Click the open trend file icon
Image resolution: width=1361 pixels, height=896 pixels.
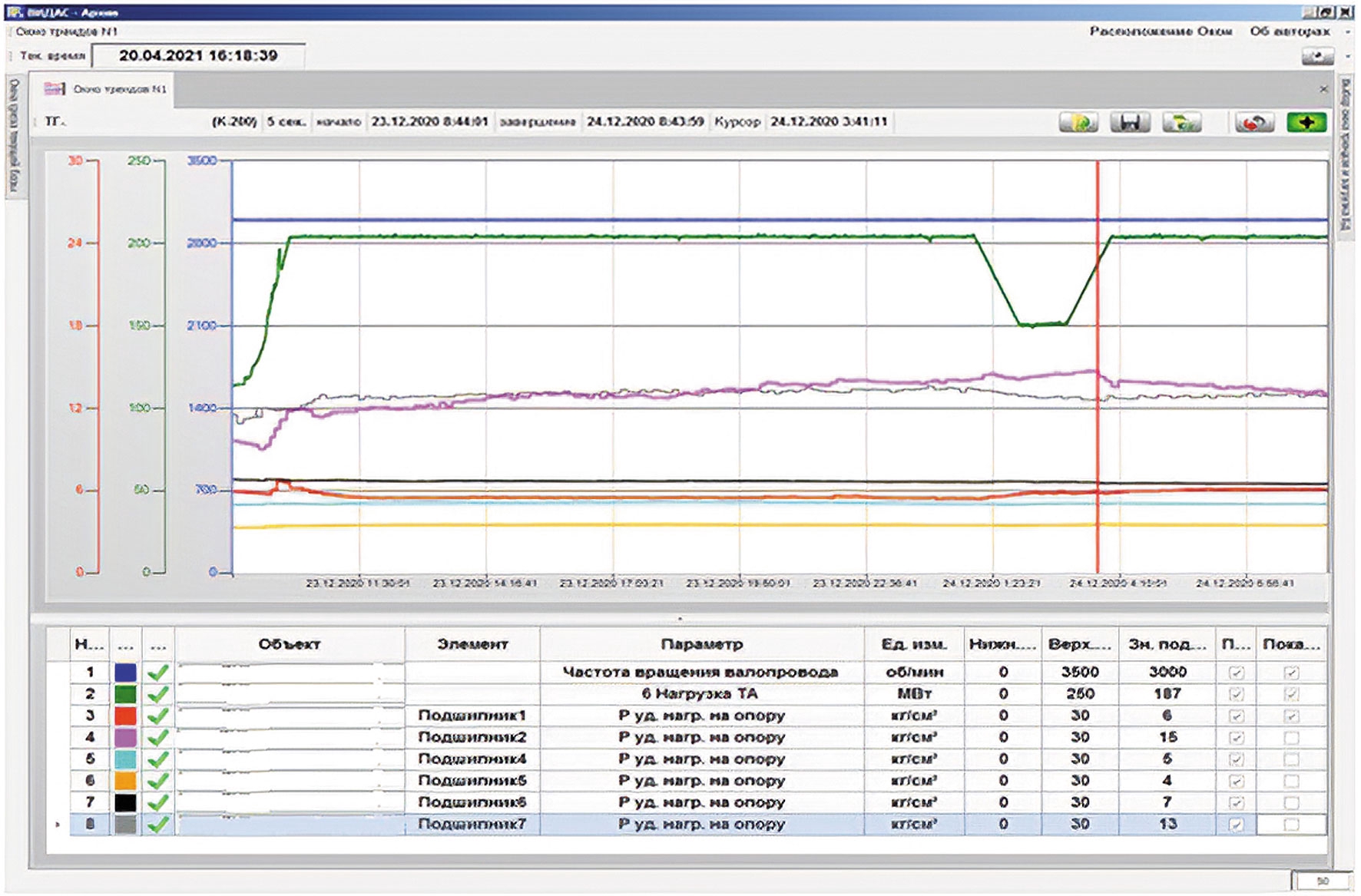pyautogui.click(x=1078, y=122)
